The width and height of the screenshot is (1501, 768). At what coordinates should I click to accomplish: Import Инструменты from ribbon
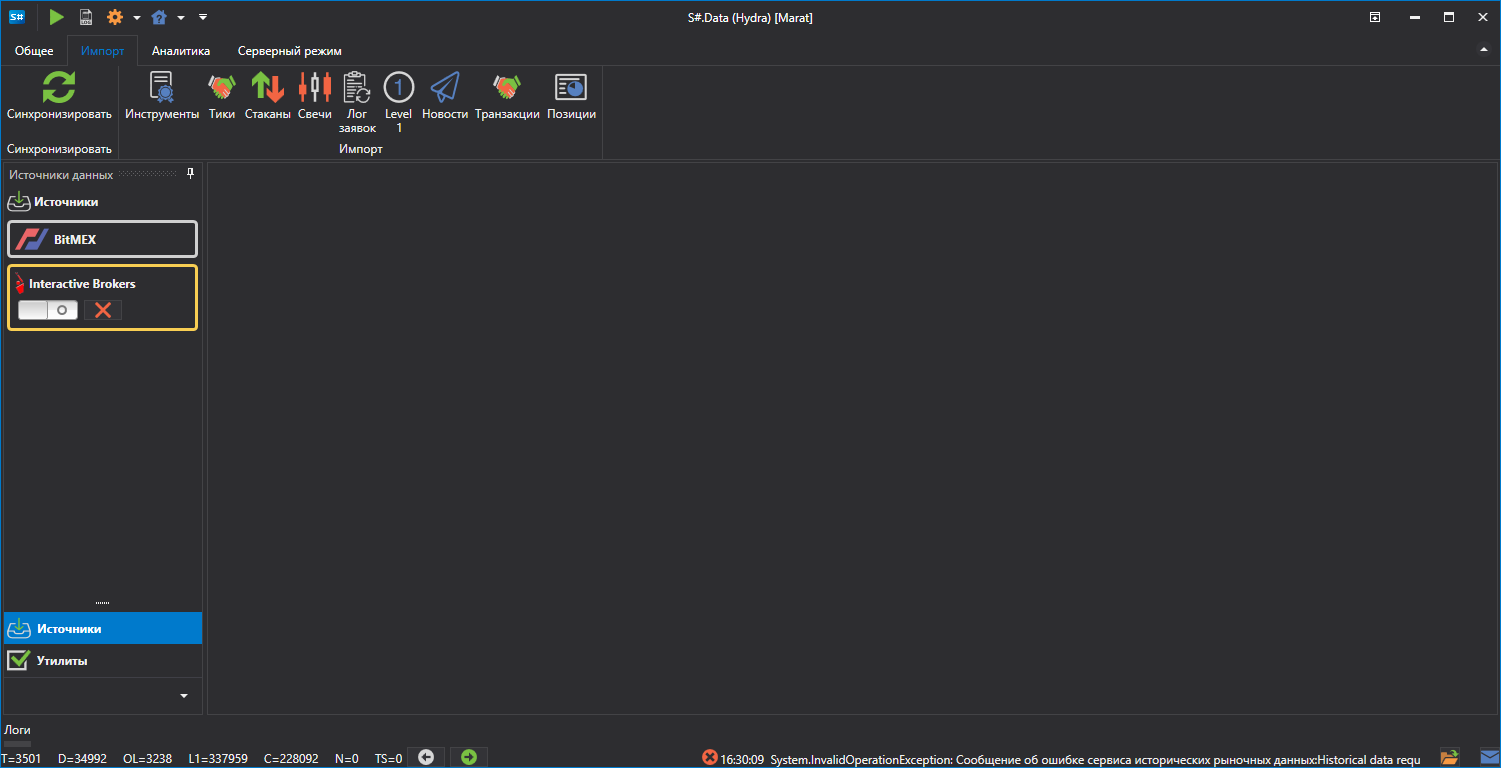[162, 96]
